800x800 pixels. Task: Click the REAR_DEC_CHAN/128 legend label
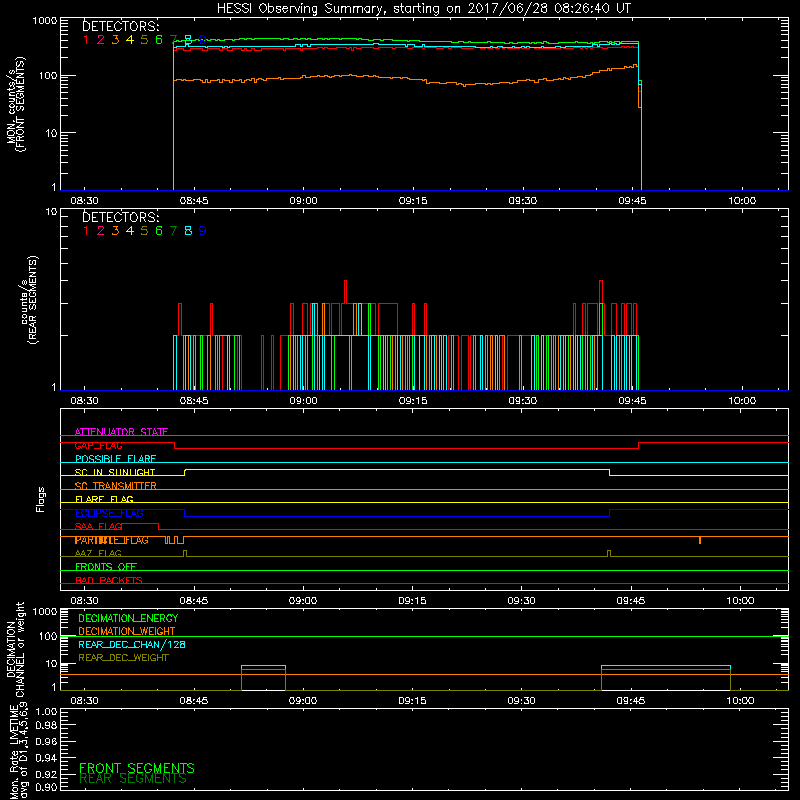point(132,644)
